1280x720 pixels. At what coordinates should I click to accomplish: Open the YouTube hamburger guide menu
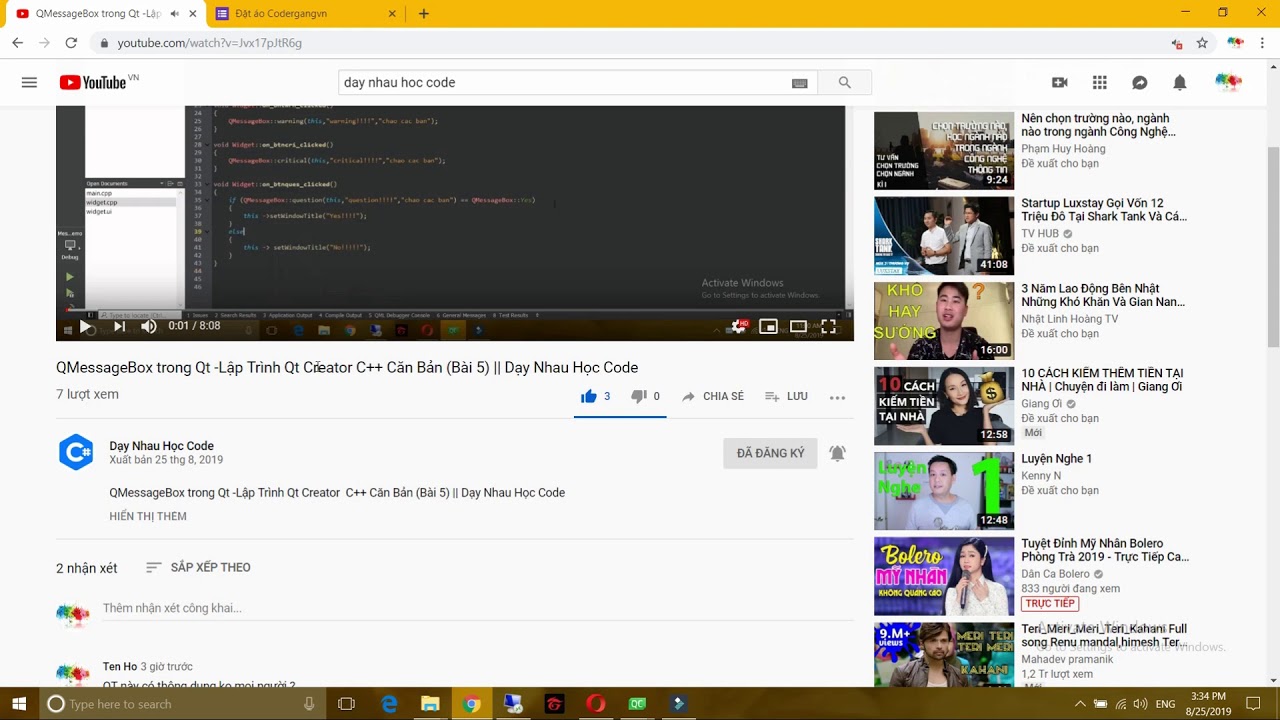[29, 83]
